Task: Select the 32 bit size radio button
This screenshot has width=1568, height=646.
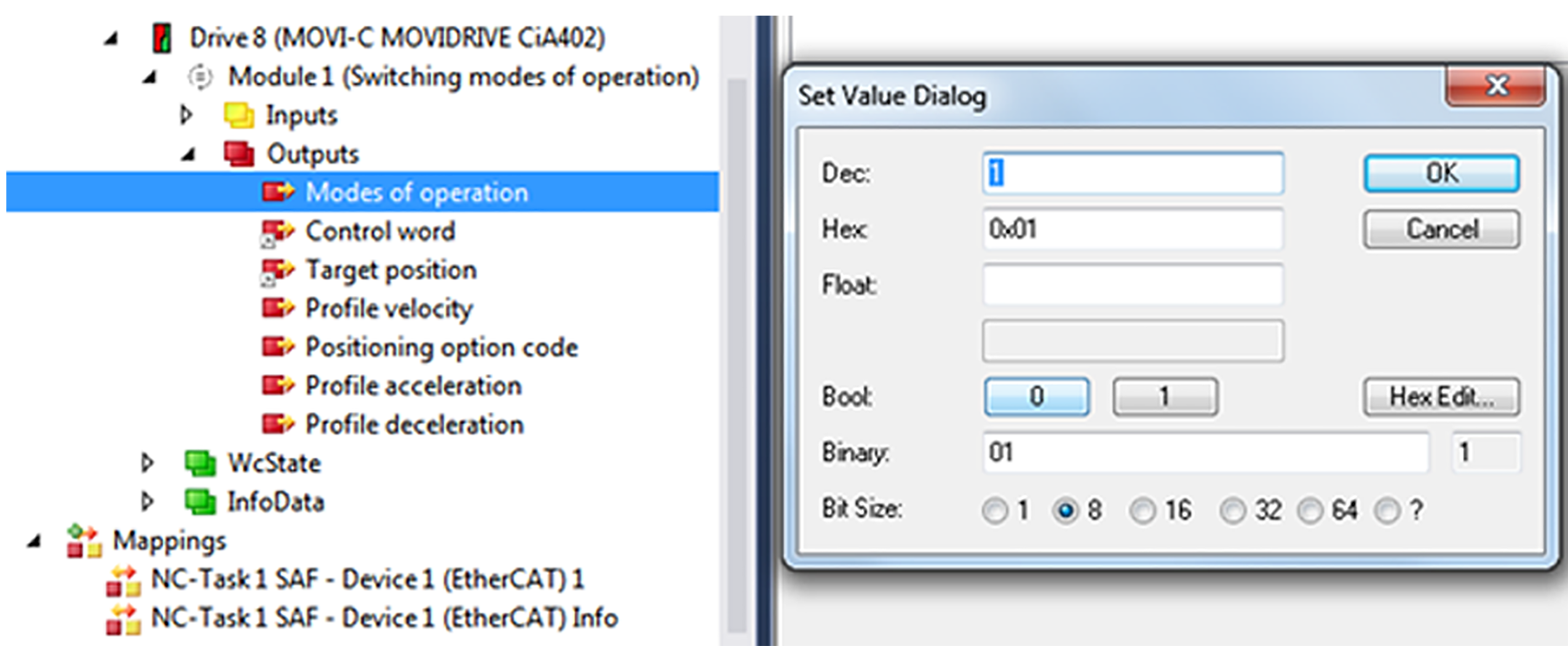Action: 1232,511
